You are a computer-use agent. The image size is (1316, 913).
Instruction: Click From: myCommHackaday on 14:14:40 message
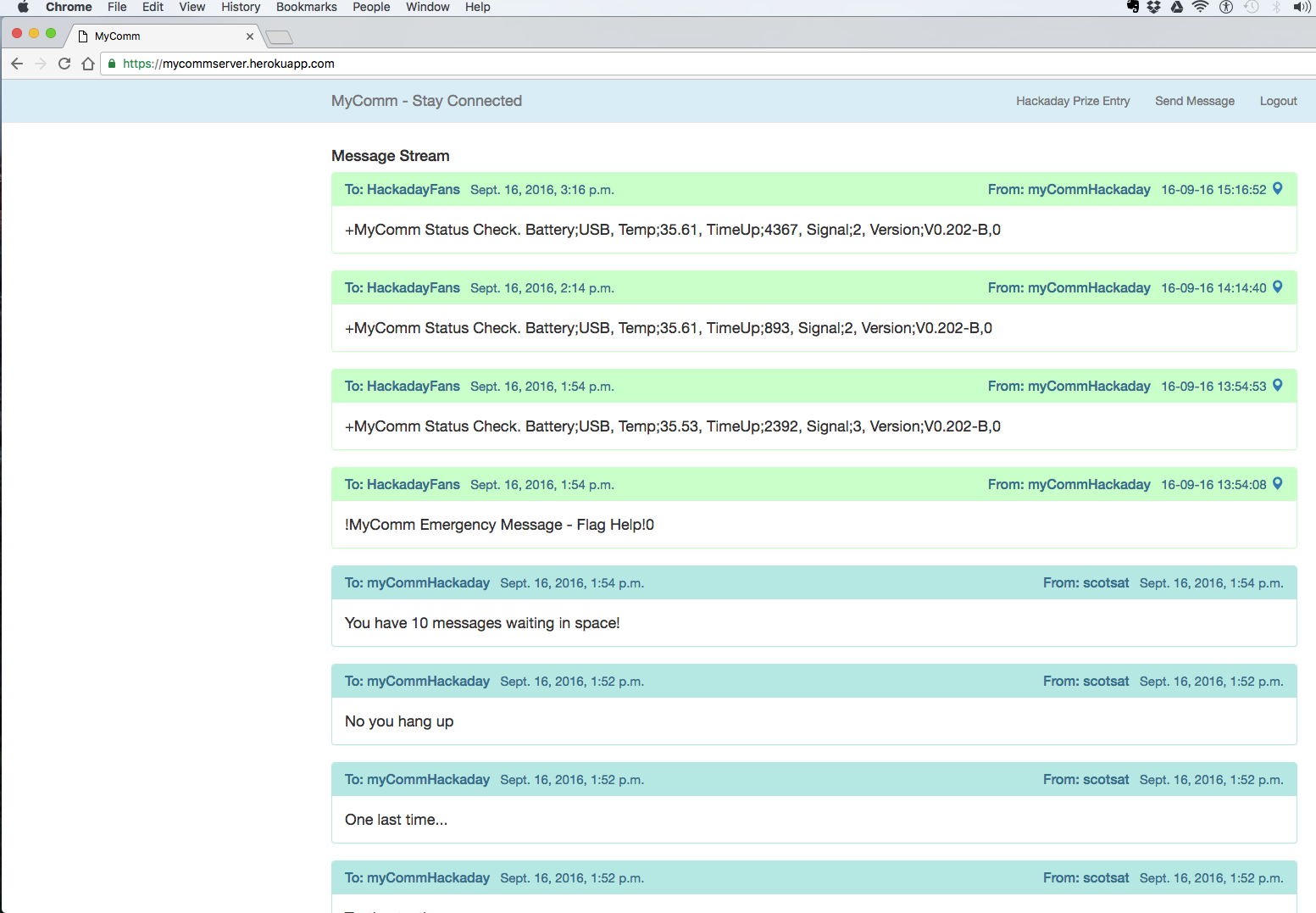point(1069,287)
